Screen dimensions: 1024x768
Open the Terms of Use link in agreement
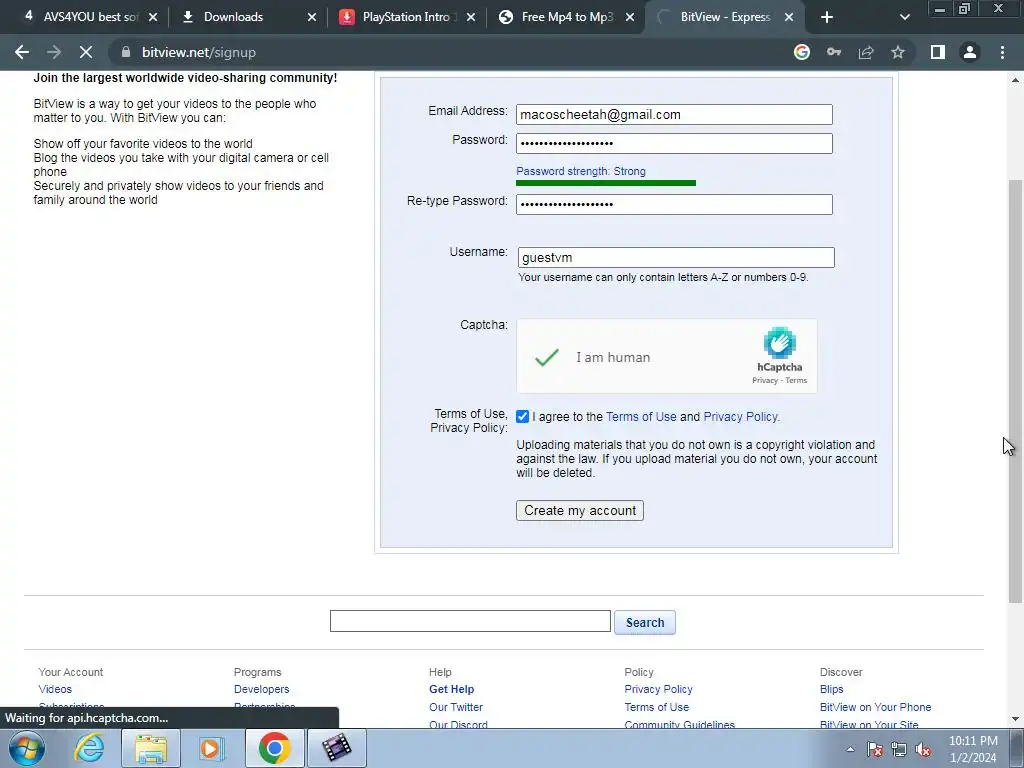[641, 417]
